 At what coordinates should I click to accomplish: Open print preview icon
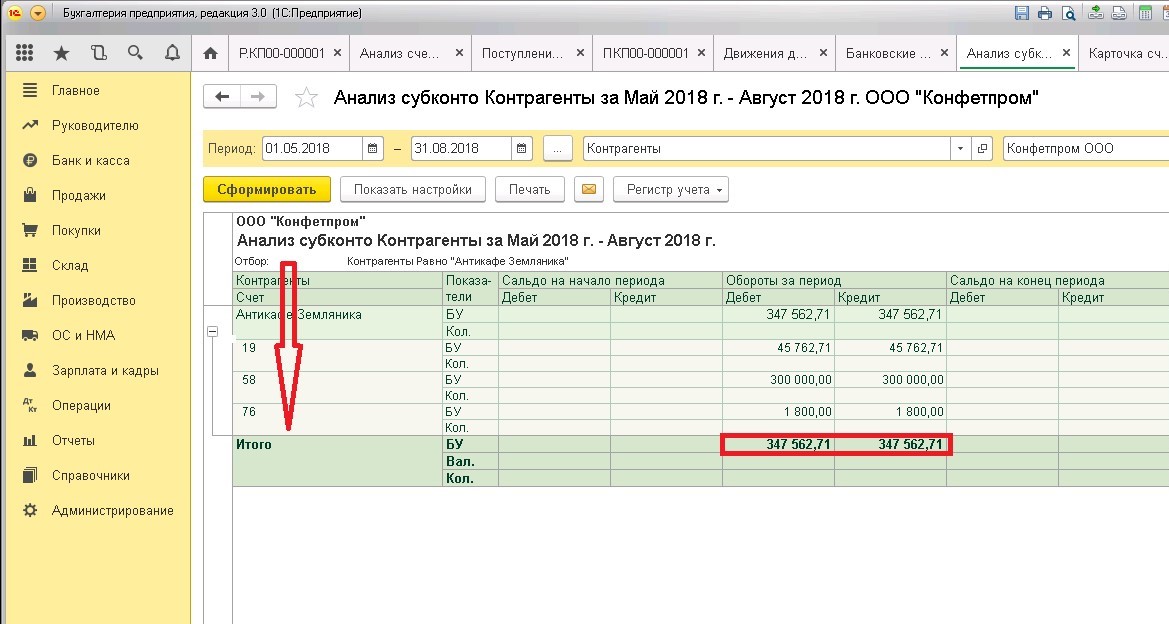[1068, 12]
